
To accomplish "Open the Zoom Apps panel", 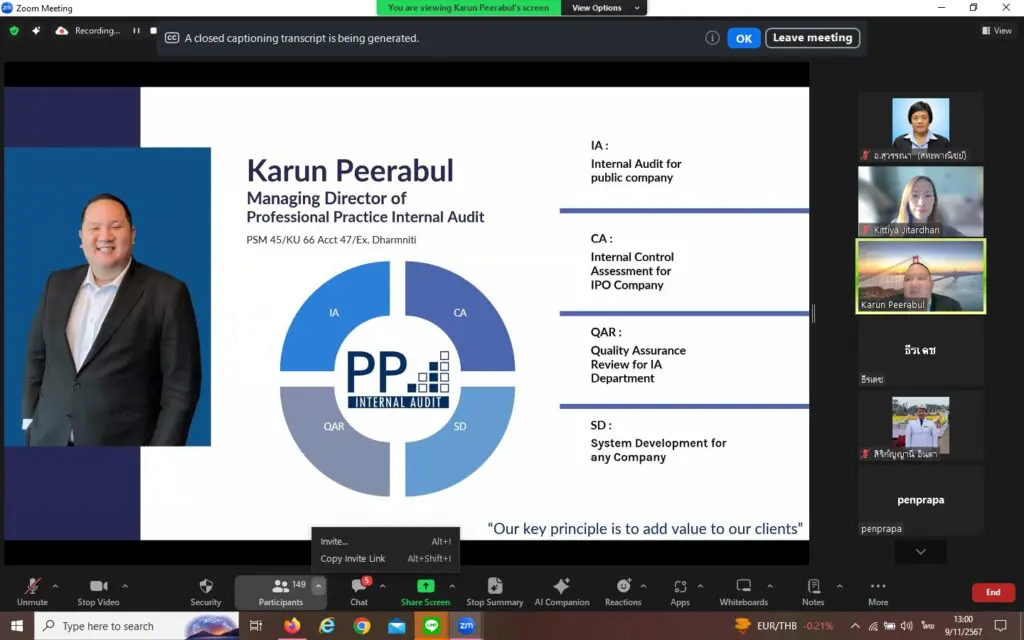I will pos(680,592).
